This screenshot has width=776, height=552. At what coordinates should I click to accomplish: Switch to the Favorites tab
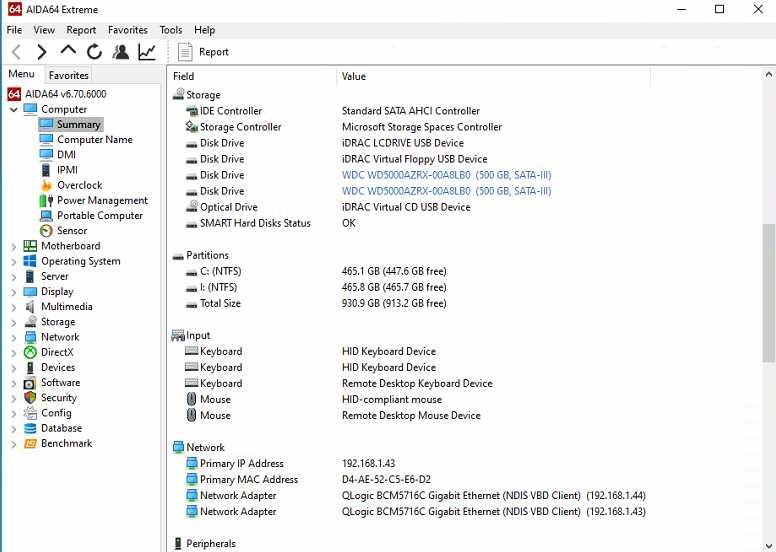[x=68, y=75]
